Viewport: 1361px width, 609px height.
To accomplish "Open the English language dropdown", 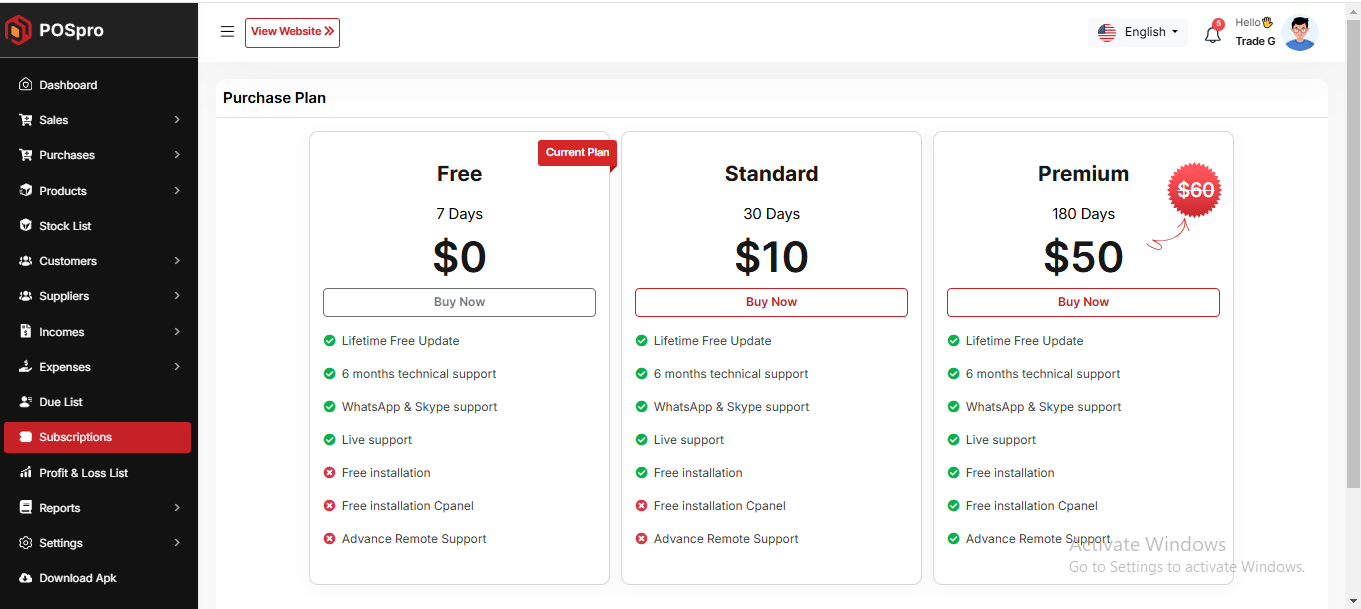I will tap(1138, 32).
